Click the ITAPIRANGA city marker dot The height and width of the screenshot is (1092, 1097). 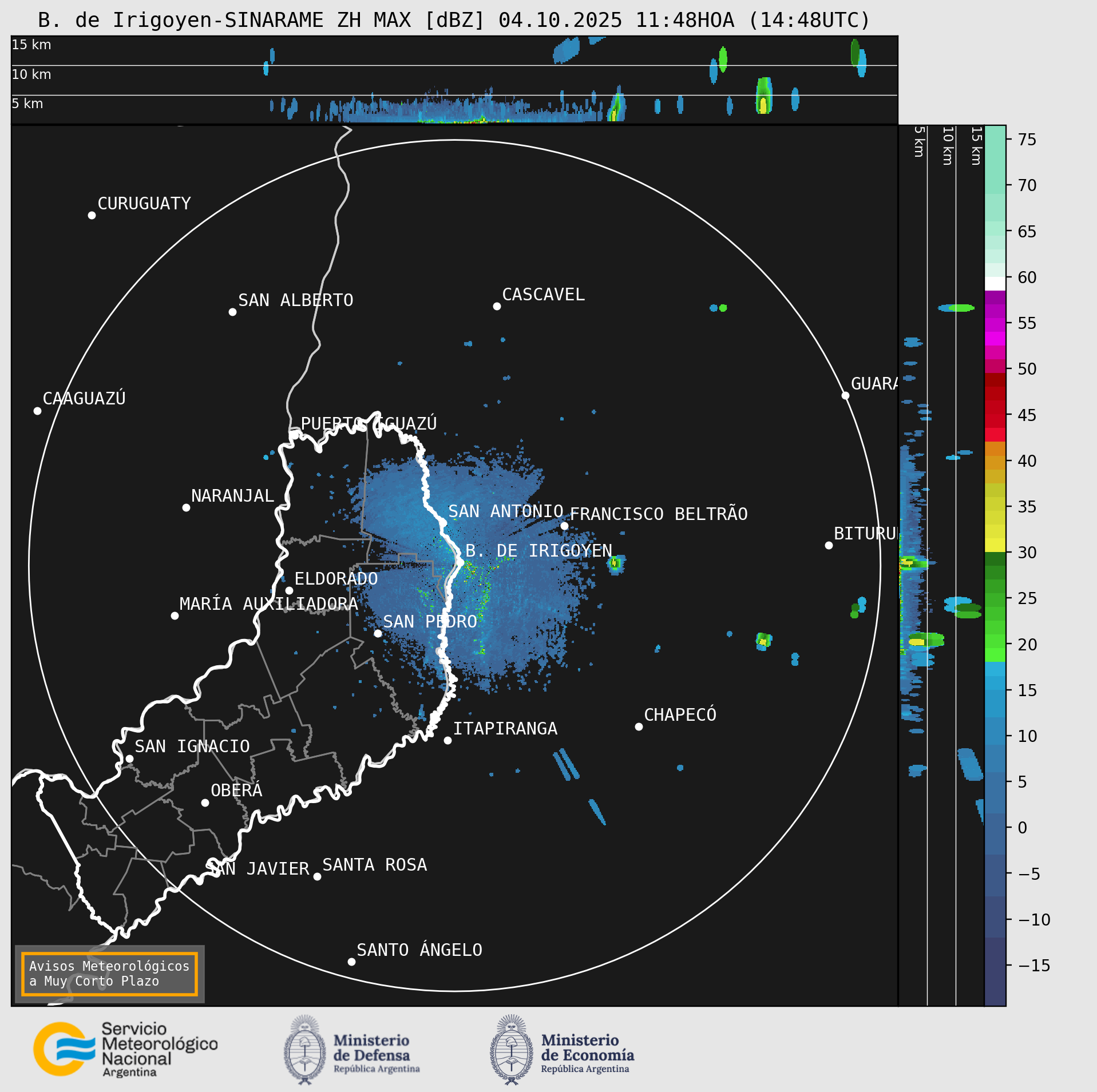coord(447,740)
